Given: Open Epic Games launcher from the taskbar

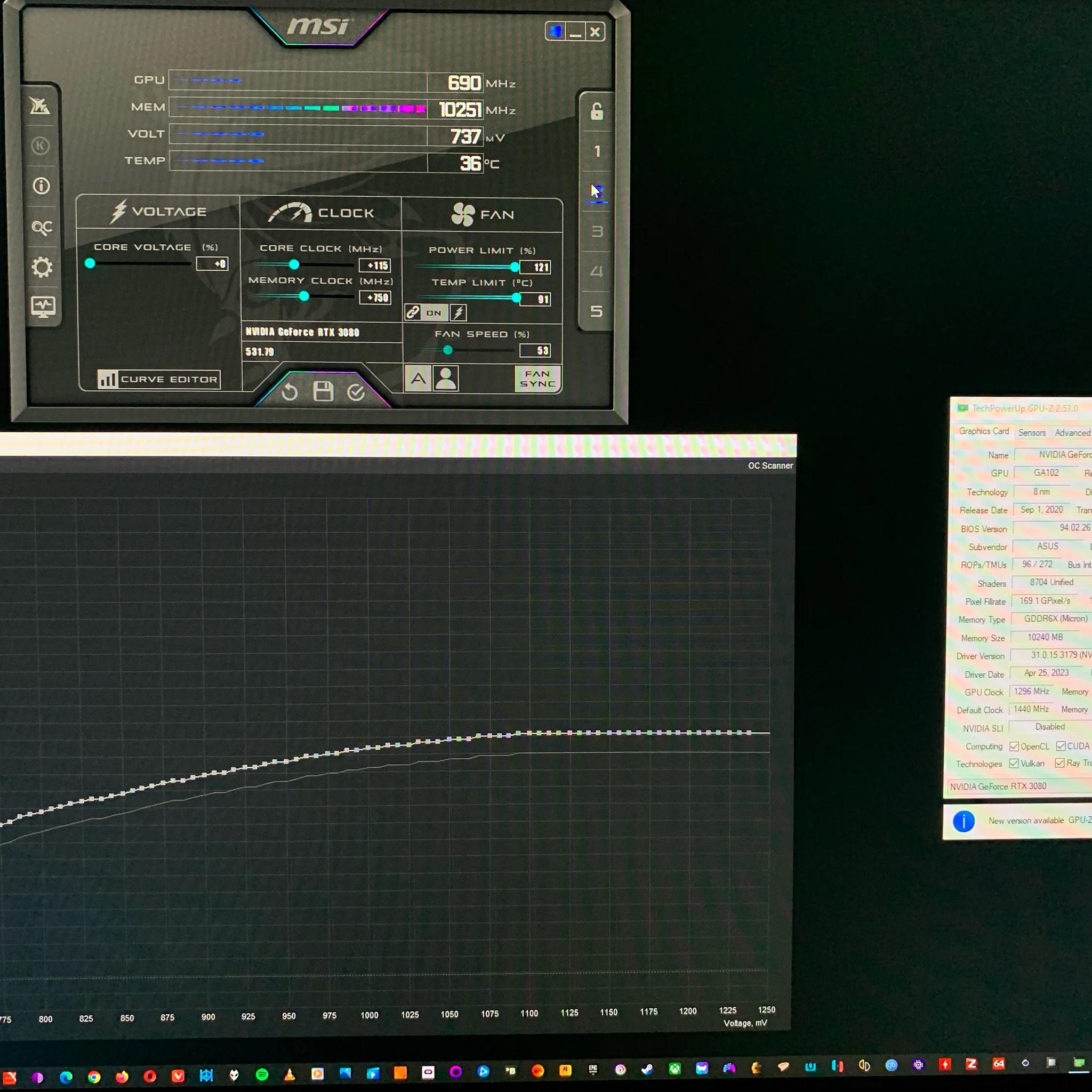Looking at the screenshot, I should click(x=592, y=1070).
